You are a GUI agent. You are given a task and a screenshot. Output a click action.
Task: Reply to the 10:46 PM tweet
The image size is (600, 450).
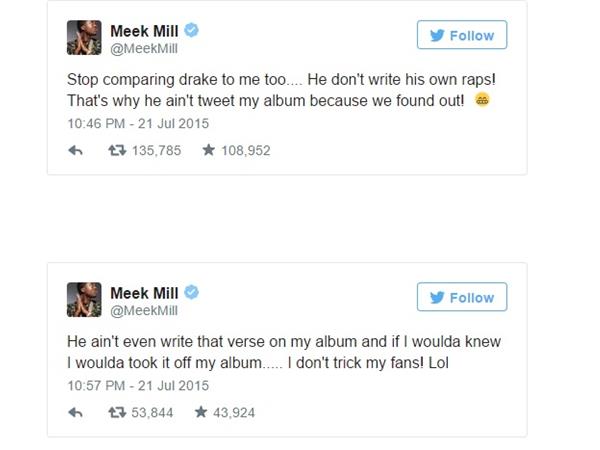click(x=74, y=151)
